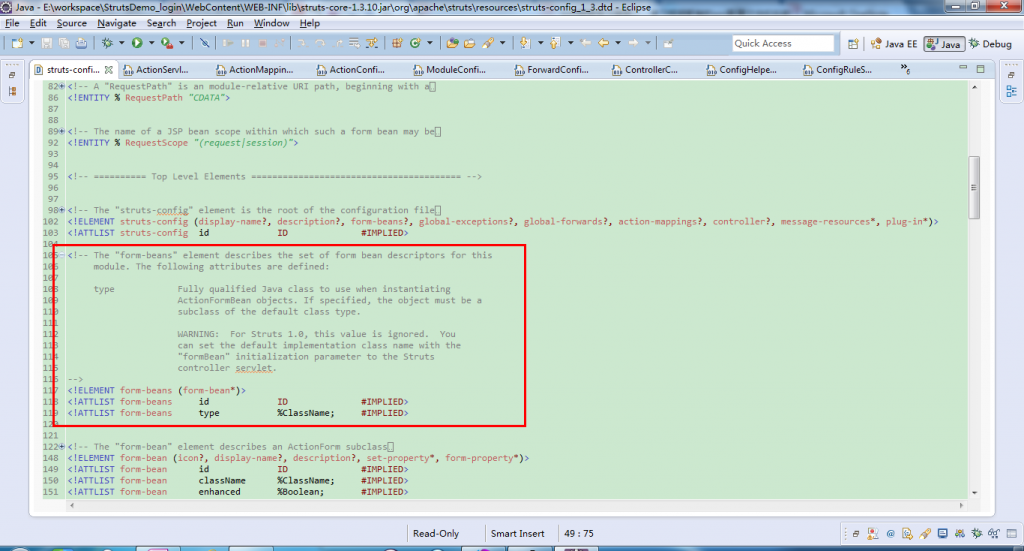Open the Run launch dropdown arrow
Viewport: 1024px width, 551px height.
(152, 43)
